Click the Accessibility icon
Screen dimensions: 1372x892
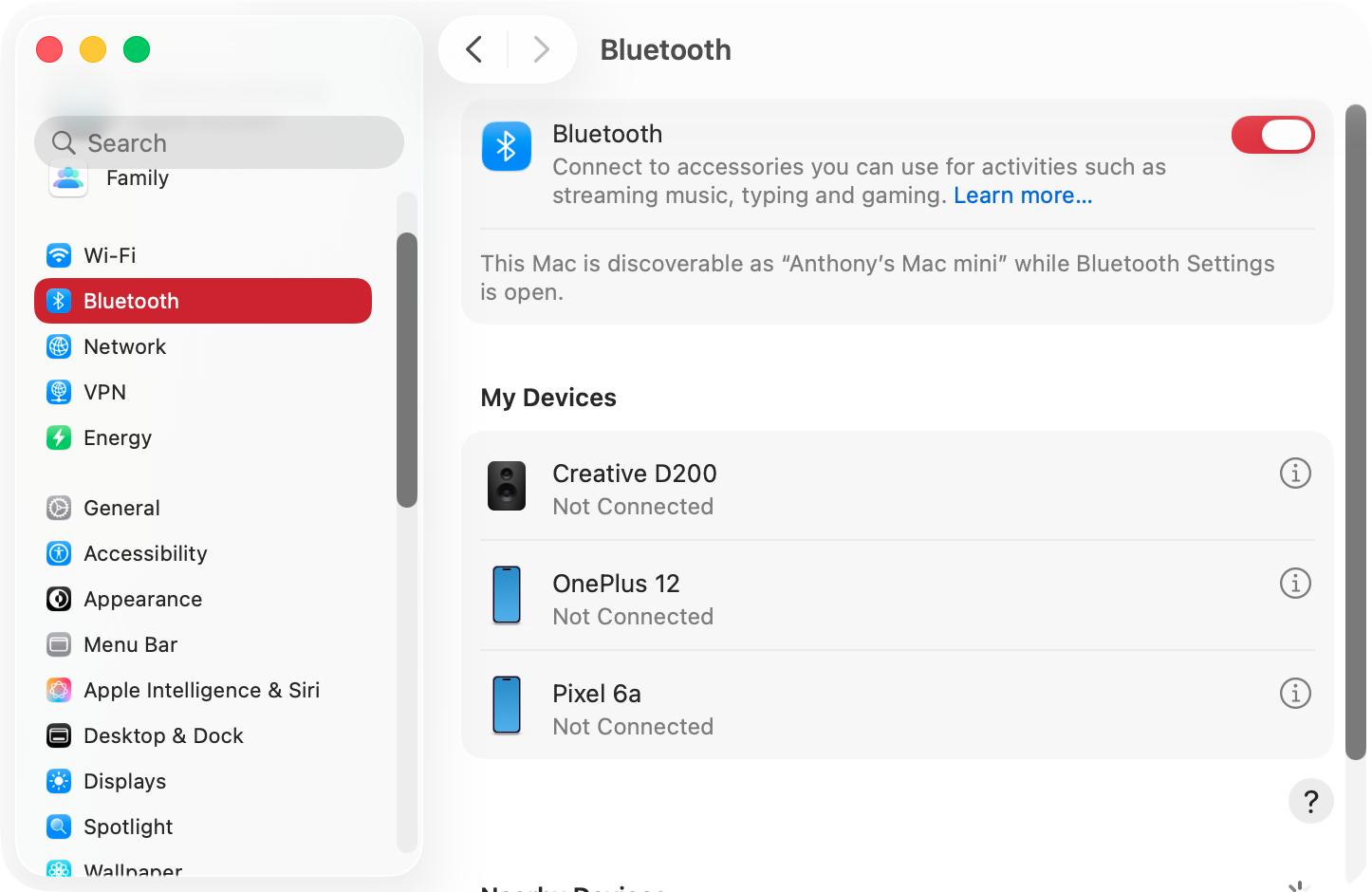click(59, 553)
